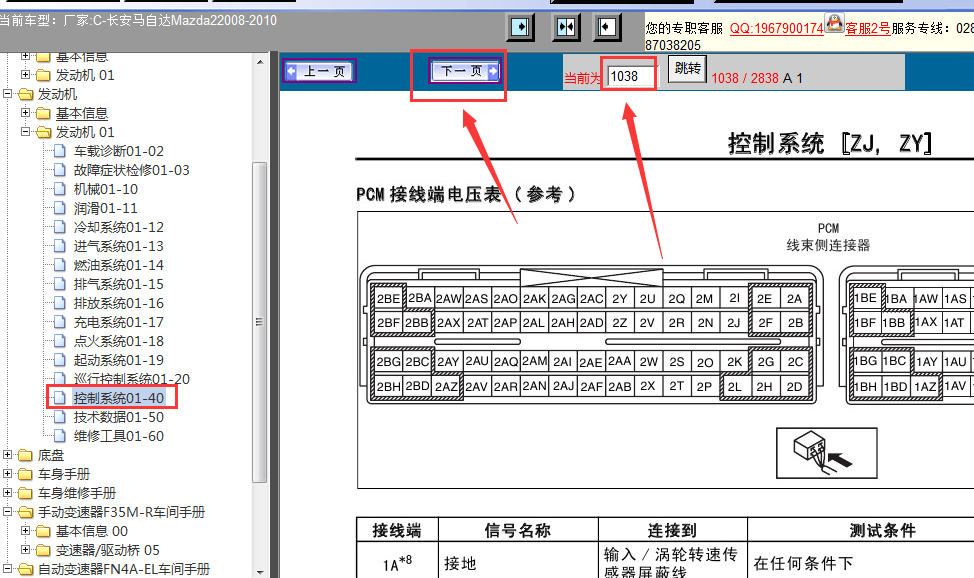This screenshot has height=578, width=974.
Task: Open 润滑01-11 document
Action: pos(106,208)
